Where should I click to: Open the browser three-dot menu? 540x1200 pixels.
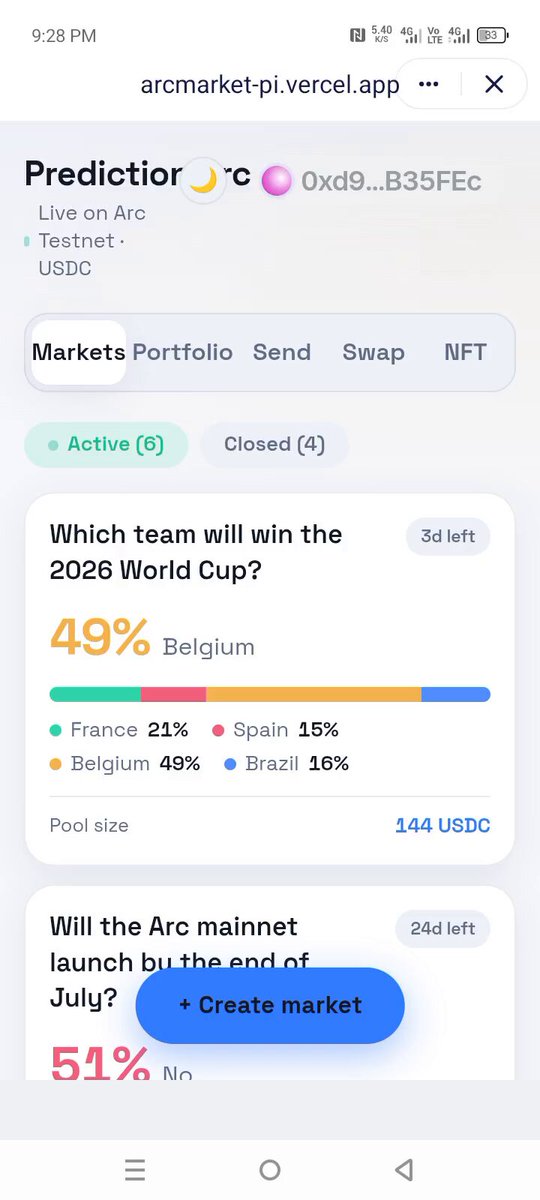pos(429,84)
